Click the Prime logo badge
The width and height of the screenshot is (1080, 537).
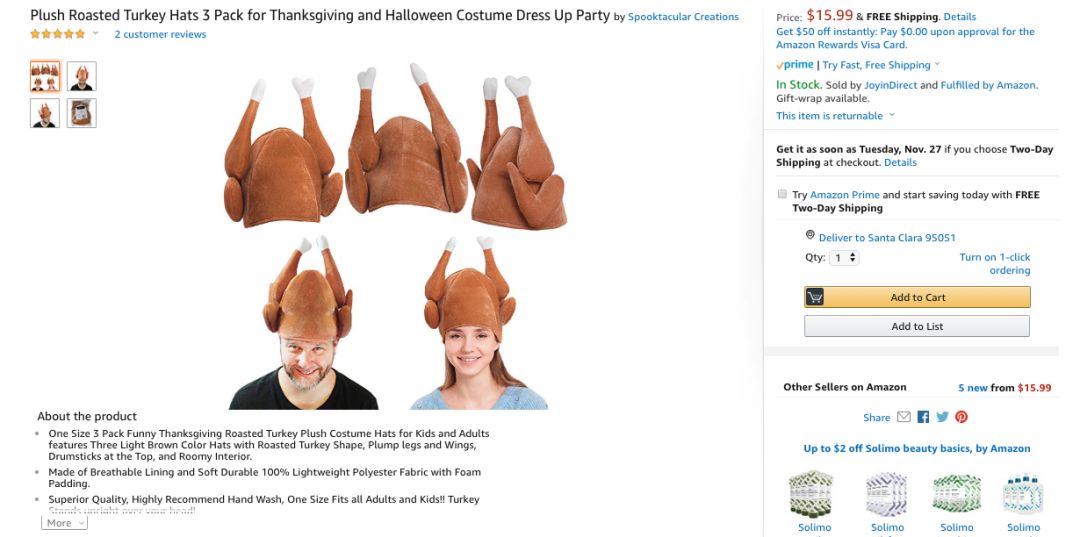coord(795,65)
